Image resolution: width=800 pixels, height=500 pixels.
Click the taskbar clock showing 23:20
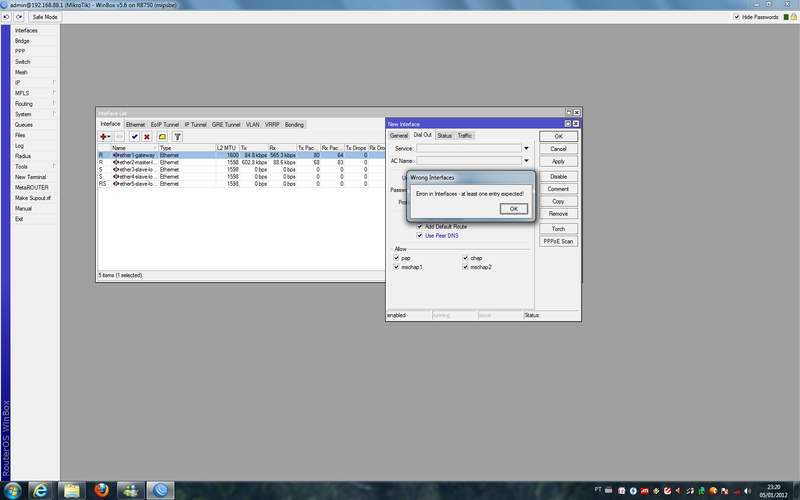[773, 491]
